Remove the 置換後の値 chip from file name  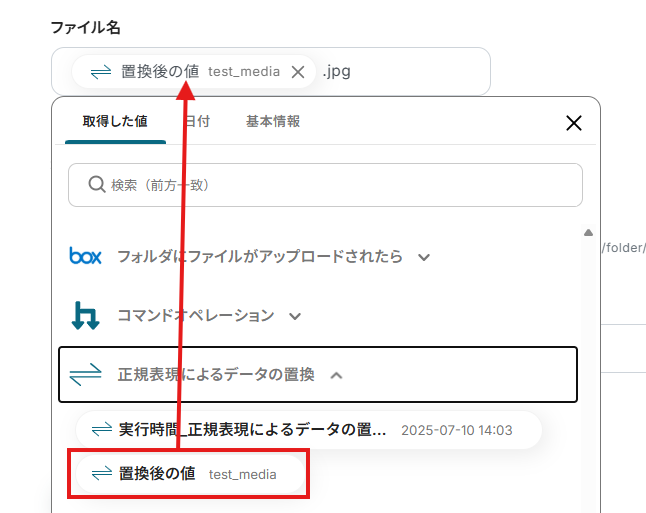(298, 72)
